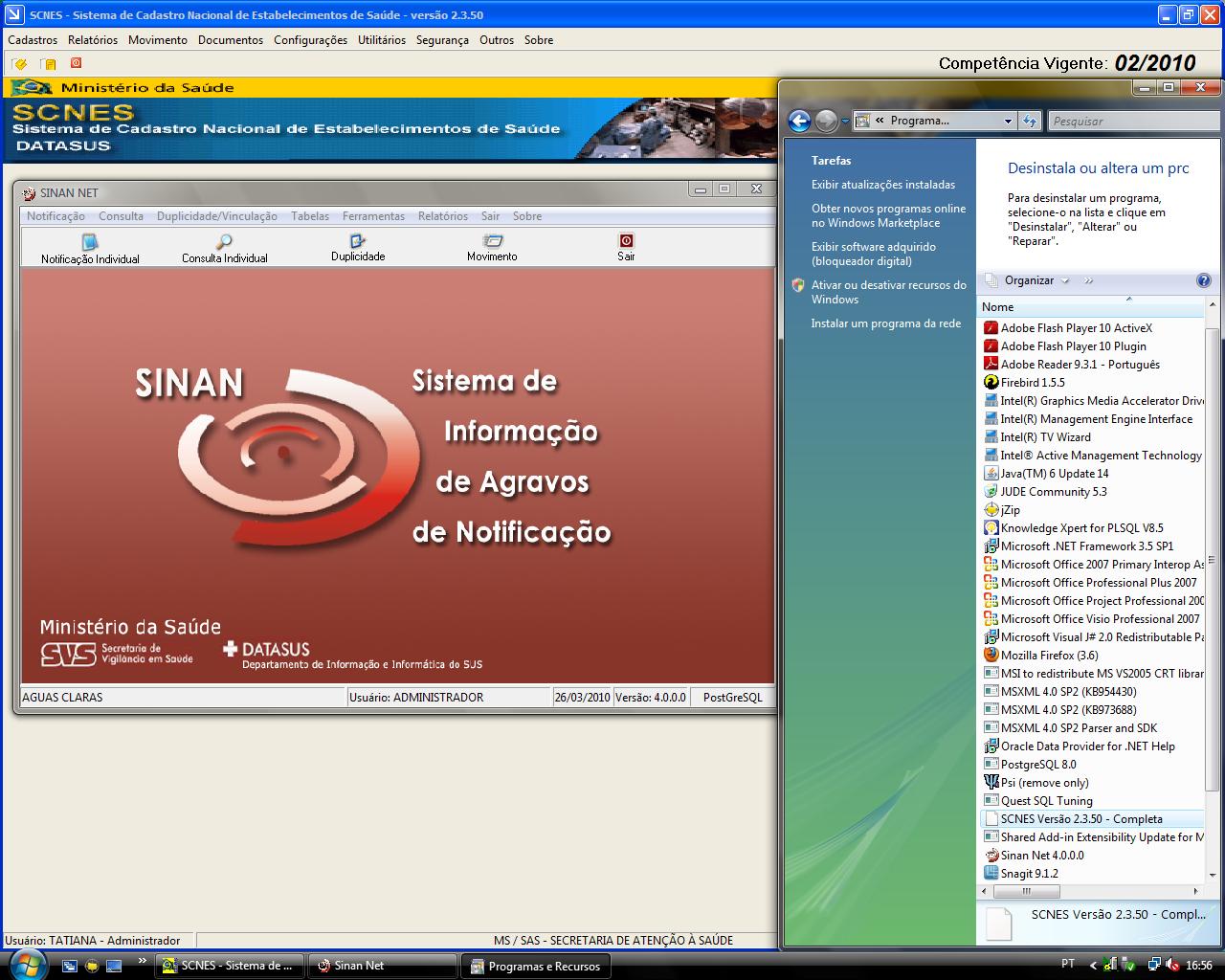Viewport: 1225px width, 980px height.
Task: Click the system tray clock showing 16:56
Action: click(x=1199, y=965)
